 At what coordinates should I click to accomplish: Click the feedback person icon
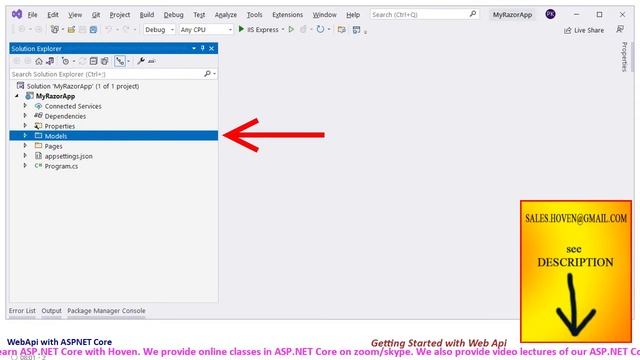pyautogui.click(x=620, y=29)
